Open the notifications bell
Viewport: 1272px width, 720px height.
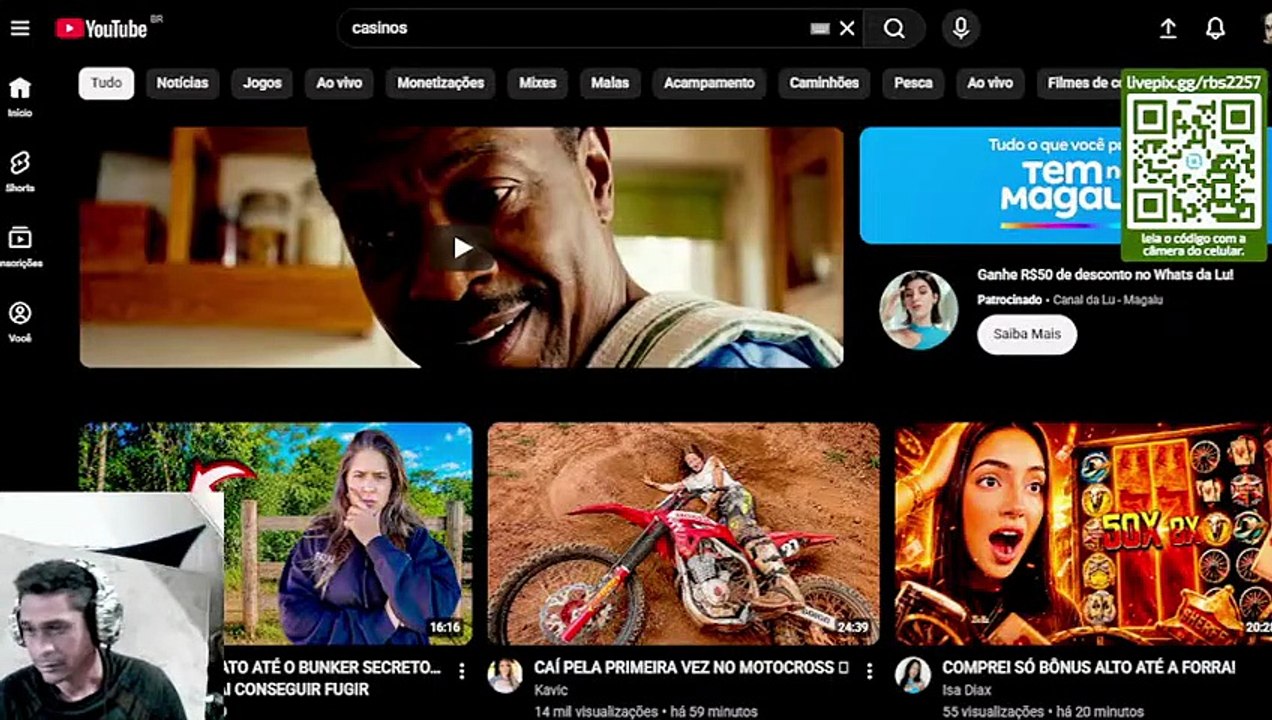pyautogui.click(x=1215, y=29)
